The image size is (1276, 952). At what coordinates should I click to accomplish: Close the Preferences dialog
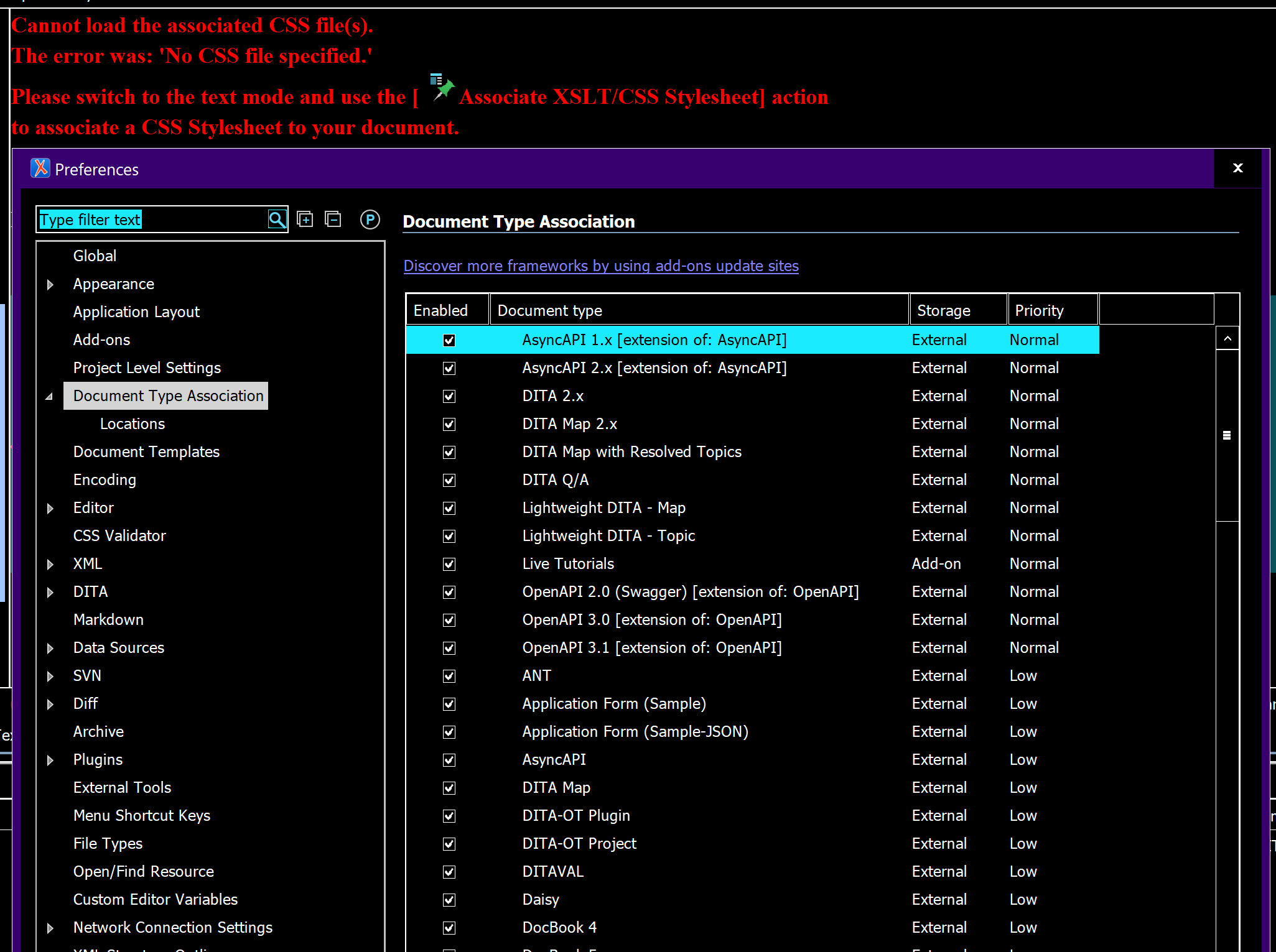(x=1237, y=168)
